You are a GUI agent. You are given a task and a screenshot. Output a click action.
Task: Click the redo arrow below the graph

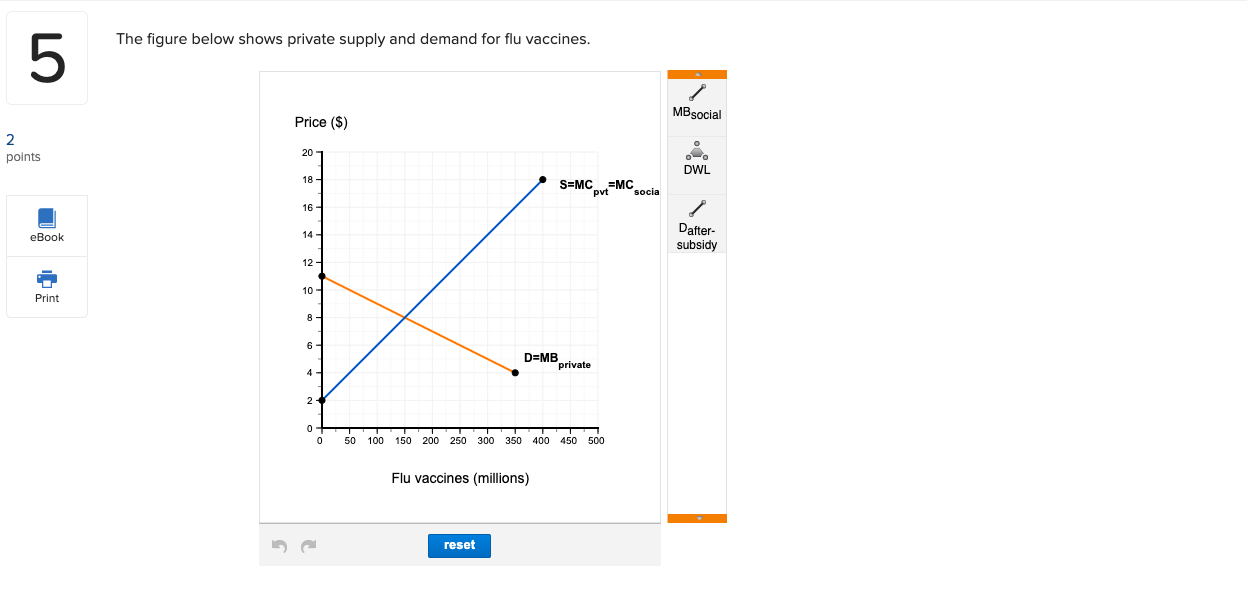pos(308,545)
